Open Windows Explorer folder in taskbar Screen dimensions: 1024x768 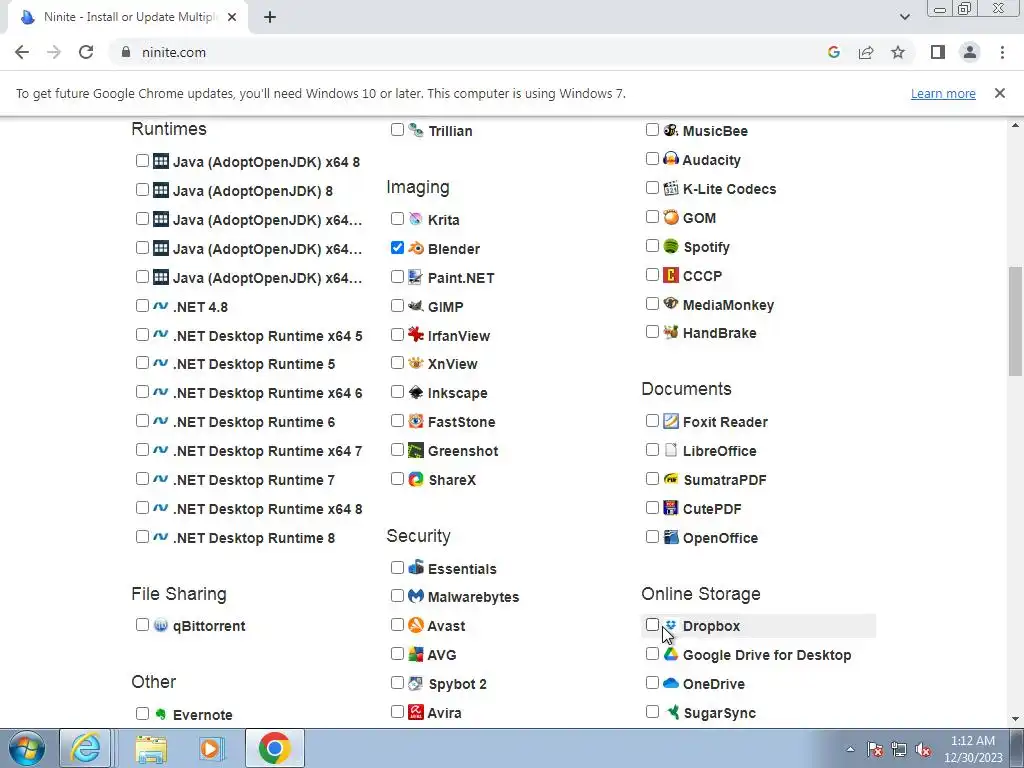[151, 748]
